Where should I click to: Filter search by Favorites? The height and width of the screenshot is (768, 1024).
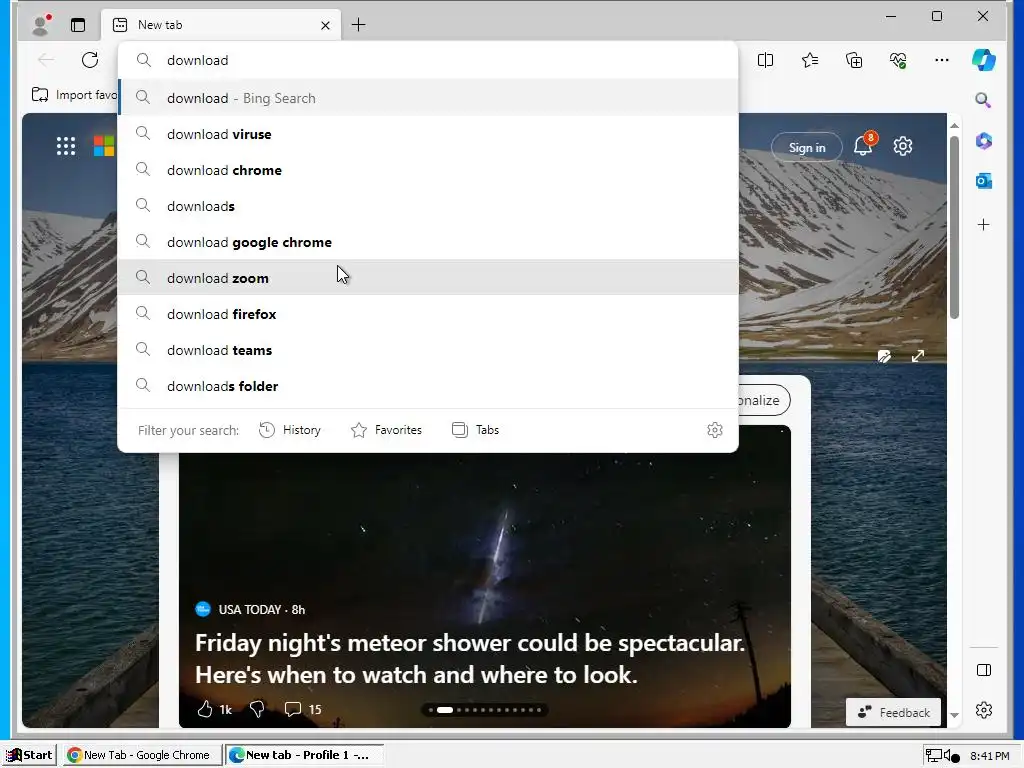click(386, 430)
